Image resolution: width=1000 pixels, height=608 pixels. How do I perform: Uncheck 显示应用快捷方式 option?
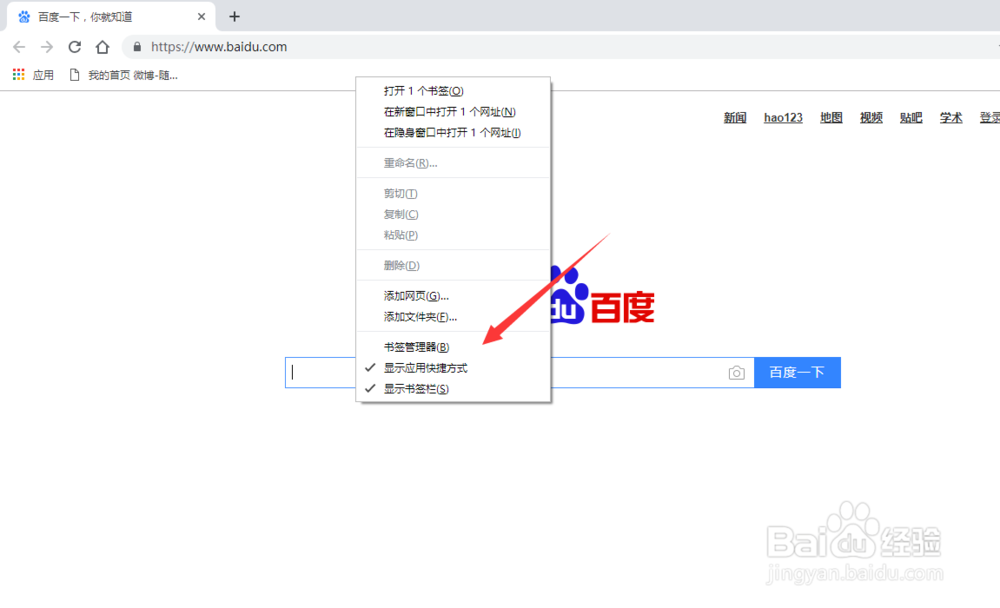tap(453, 368)
